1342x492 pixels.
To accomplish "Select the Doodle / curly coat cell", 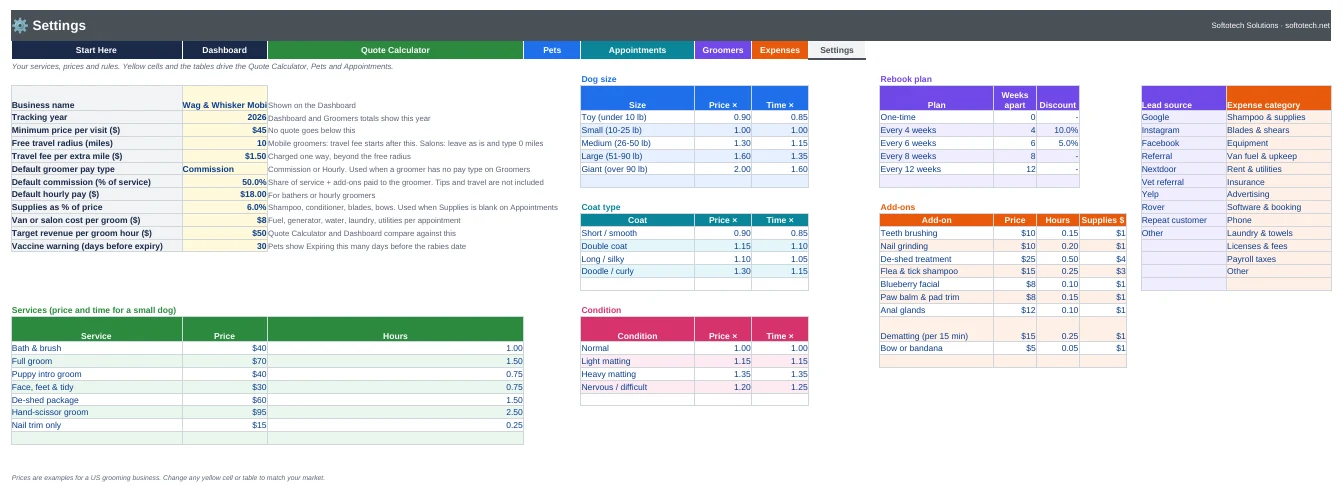I will click(637, 271).
